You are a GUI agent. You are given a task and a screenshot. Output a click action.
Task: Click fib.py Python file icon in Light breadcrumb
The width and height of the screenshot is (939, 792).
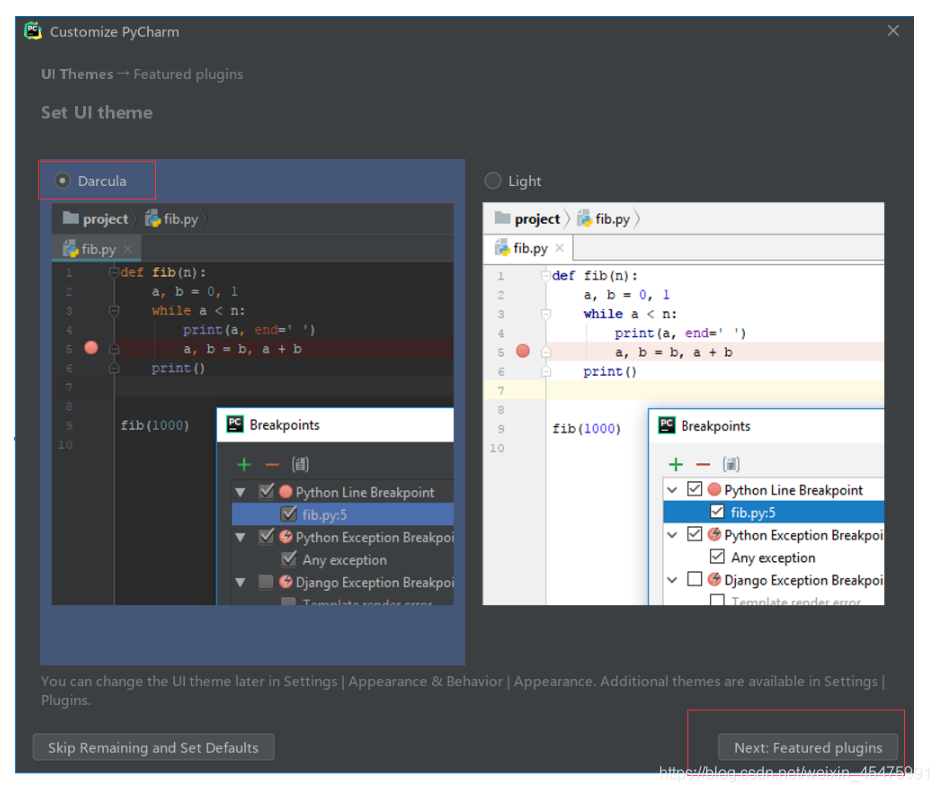click(x=584, y=219)
